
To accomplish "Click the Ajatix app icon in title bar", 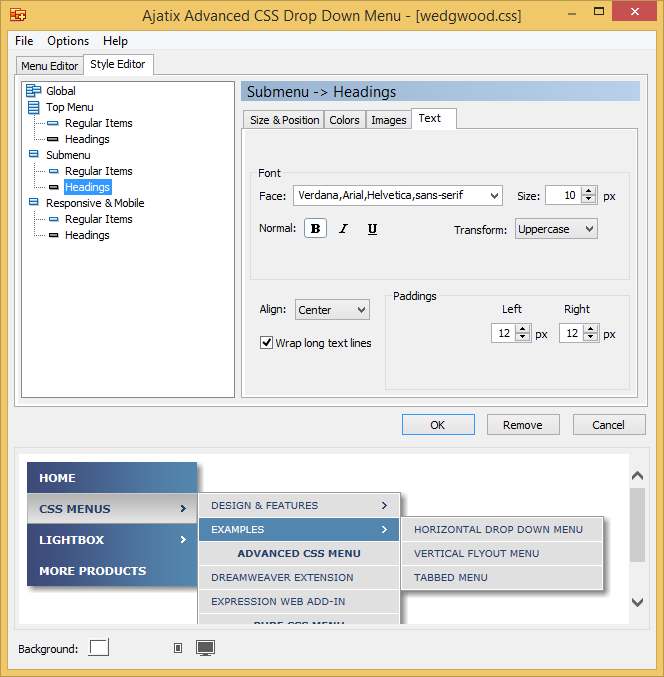I will click(x=18, y=15).
